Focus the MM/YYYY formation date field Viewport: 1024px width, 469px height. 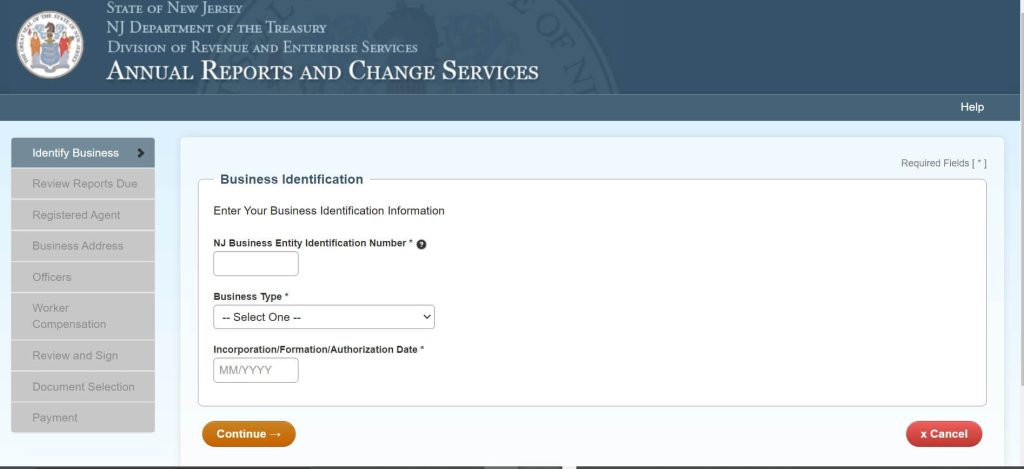(x=256, y=371)
